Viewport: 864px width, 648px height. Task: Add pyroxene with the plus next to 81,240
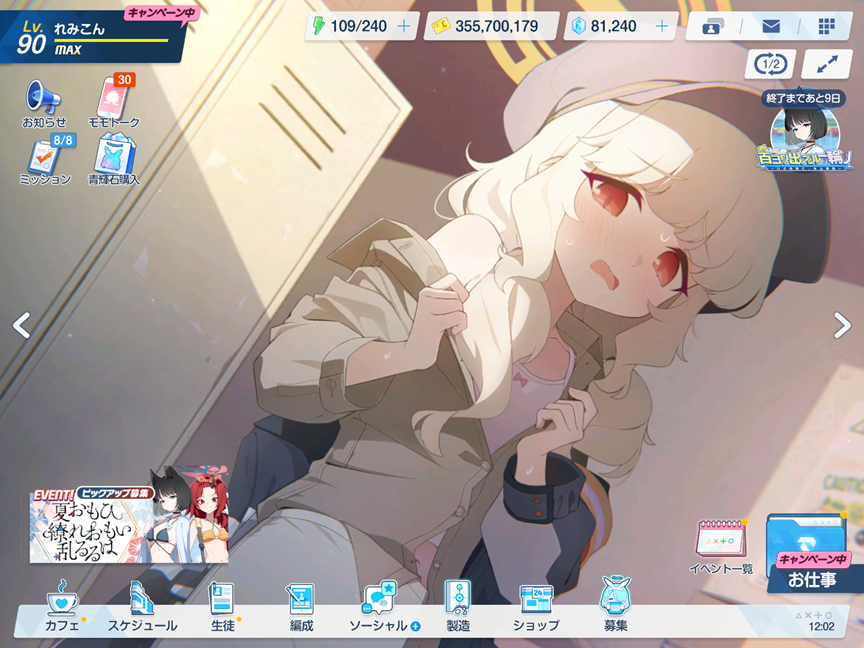[x=662, y=26]
